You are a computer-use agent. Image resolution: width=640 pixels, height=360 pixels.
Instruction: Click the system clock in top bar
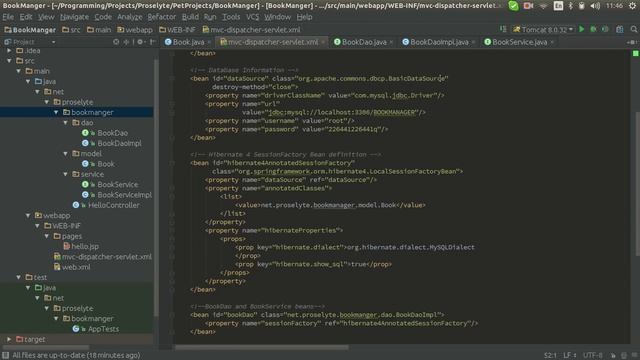point(614,6)
